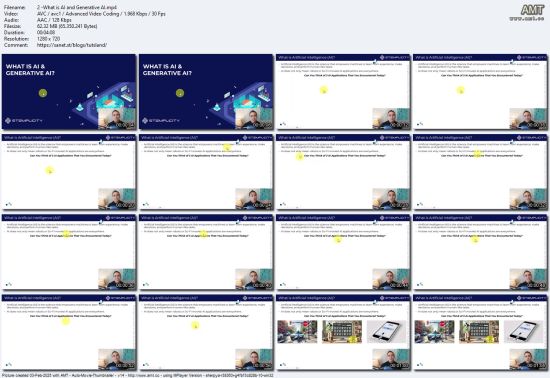This screenshot has width=550, height=378.
Task: Click the 'Audio:' label
Action: click(x=11, y=20)
